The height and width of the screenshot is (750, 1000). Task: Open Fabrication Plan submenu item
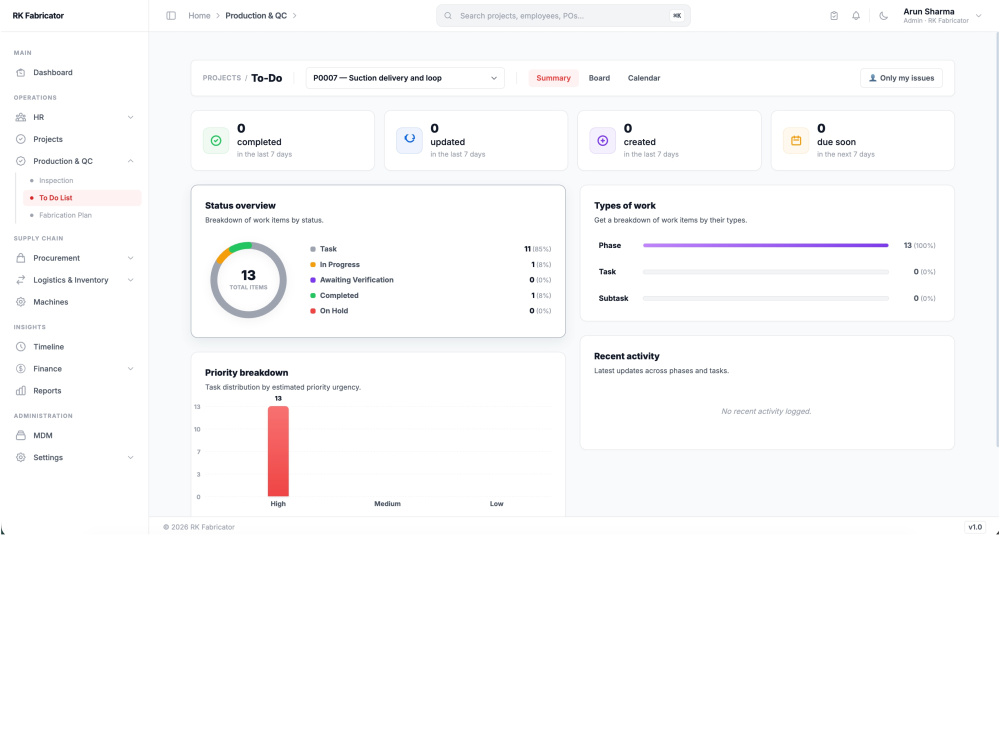pos(65,215)
